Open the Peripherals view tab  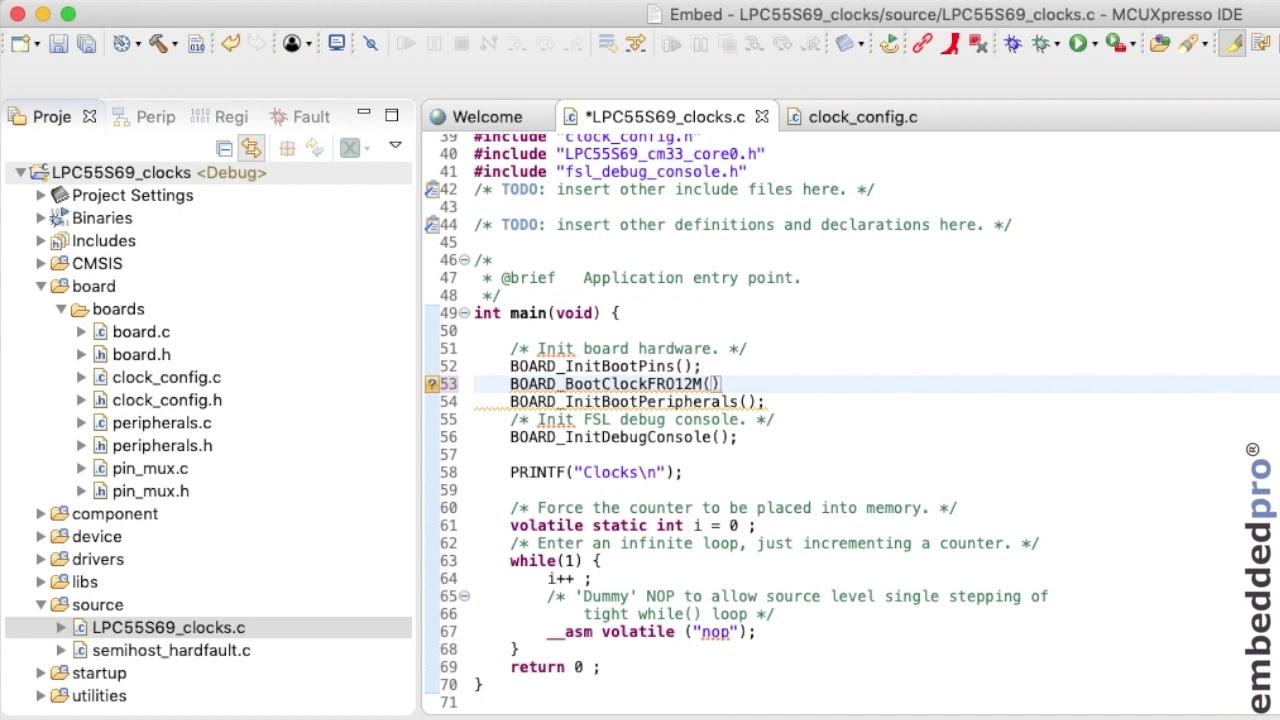click(144, 117)
